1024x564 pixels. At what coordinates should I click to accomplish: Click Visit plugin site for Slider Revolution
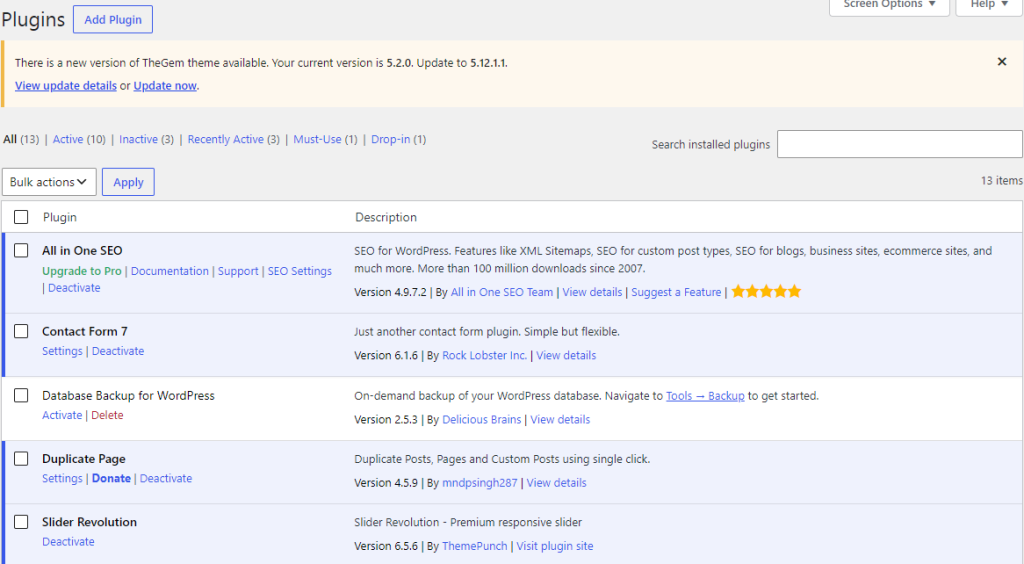coord(554,546)
